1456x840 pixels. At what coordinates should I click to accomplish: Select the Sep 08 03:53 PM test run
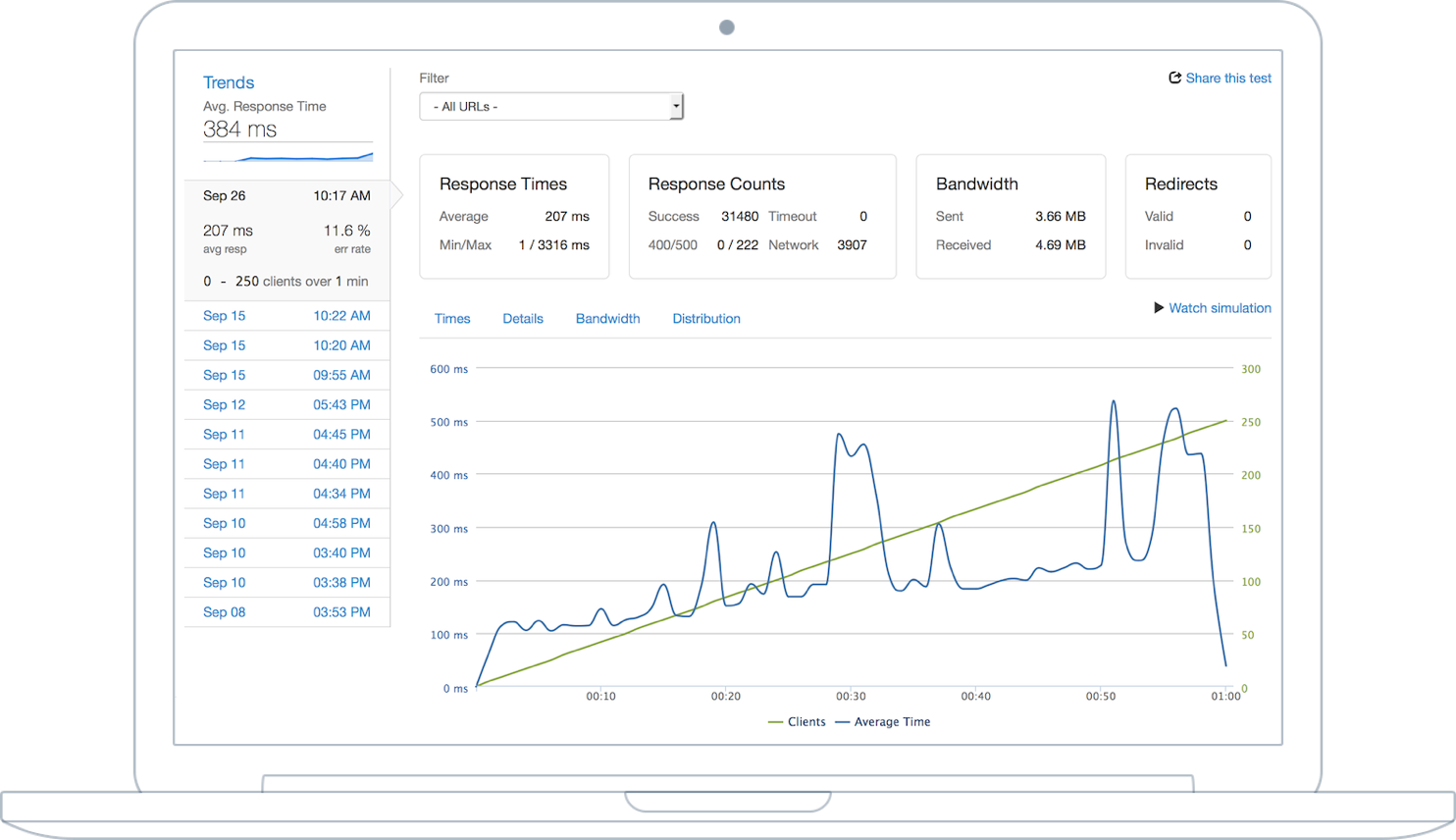click(286, 611)
